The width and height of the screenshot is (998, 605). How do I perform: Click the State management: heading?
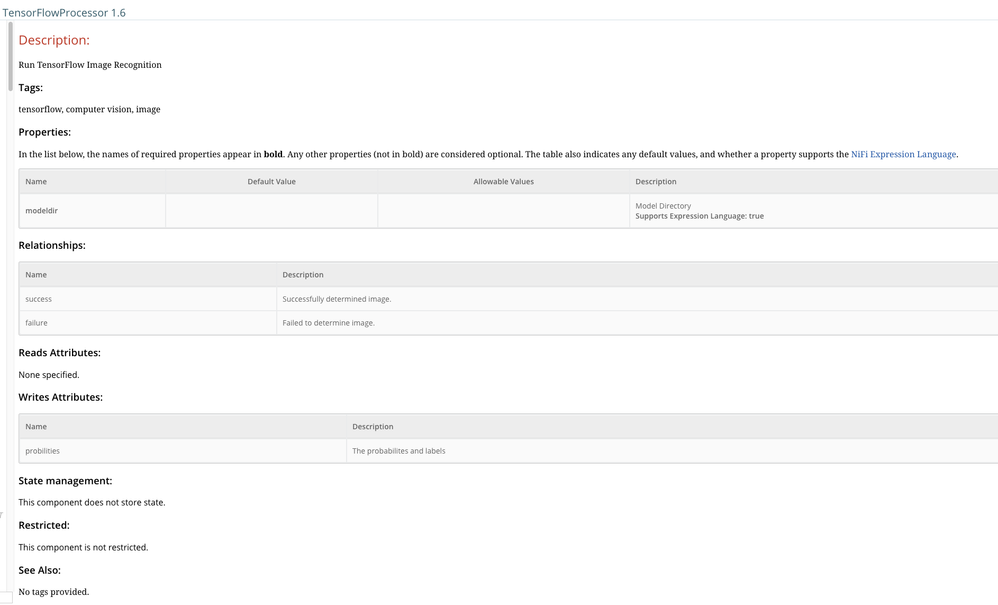click(65, 482)
